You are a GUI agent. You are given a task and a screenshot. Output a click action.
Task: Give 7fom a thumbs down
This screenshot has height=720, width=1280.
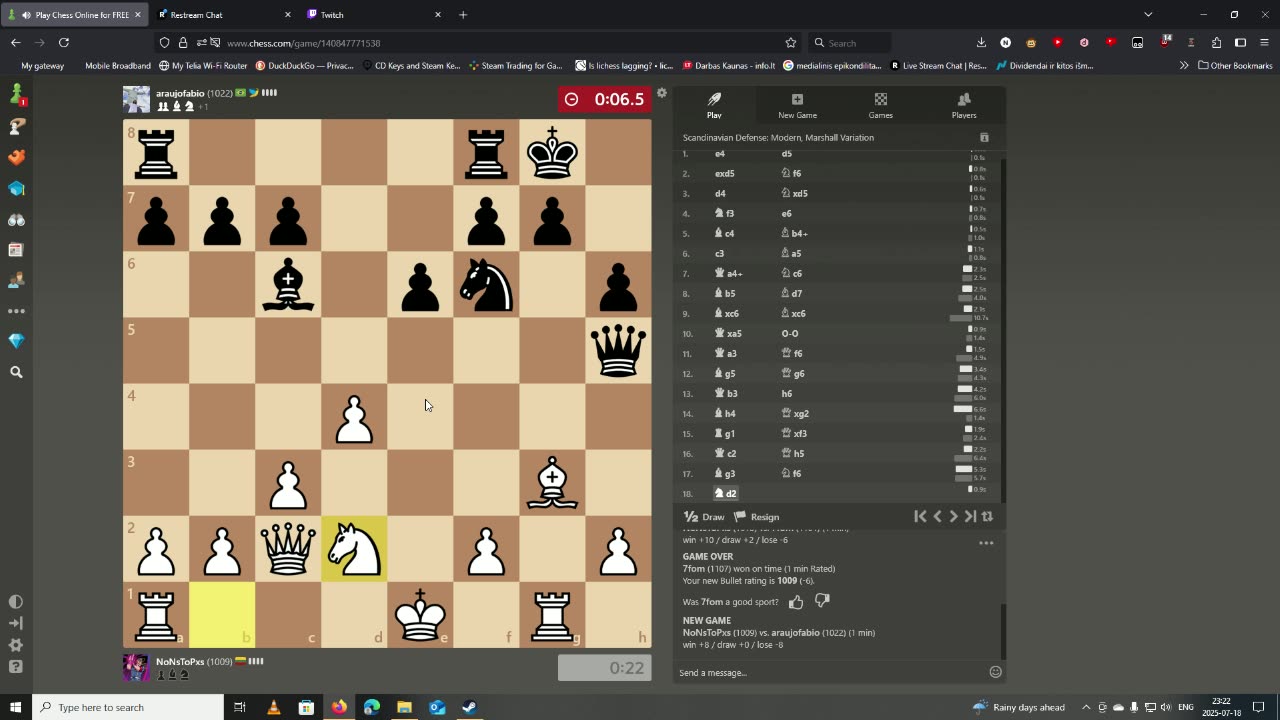822,601
